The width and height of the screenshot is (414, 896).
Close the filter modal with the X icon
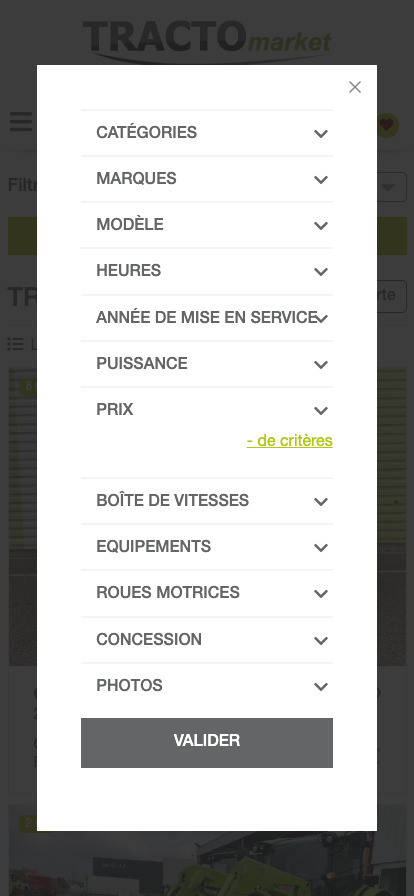click(355, 87)
